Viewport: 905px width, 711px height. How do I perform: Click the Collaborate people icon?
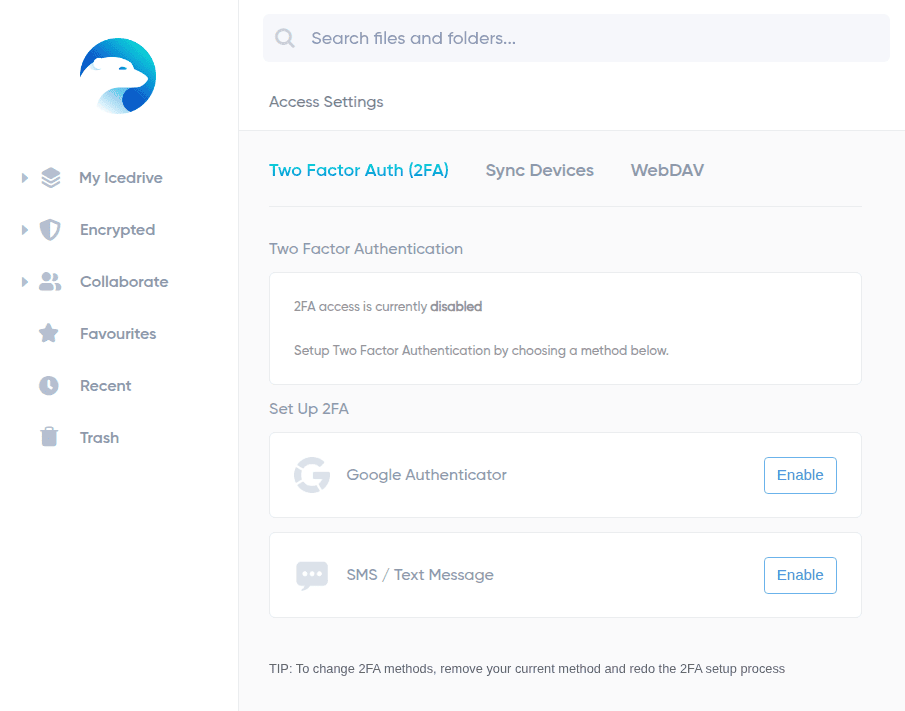[x=50, y=282]
